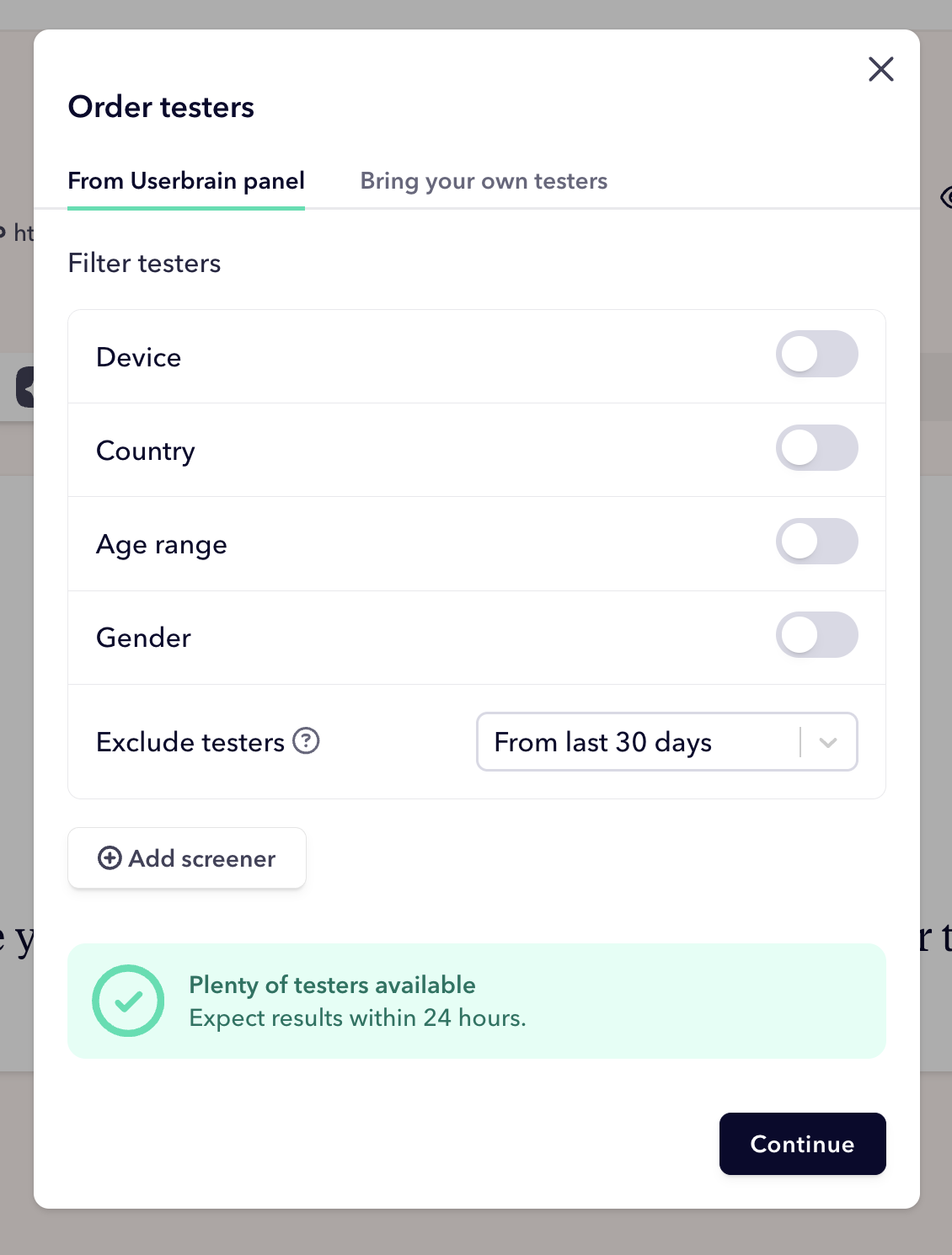Enable the Device filter toggle
The width and height of the screenshot is (952, 1255).
tap(816, 355)
